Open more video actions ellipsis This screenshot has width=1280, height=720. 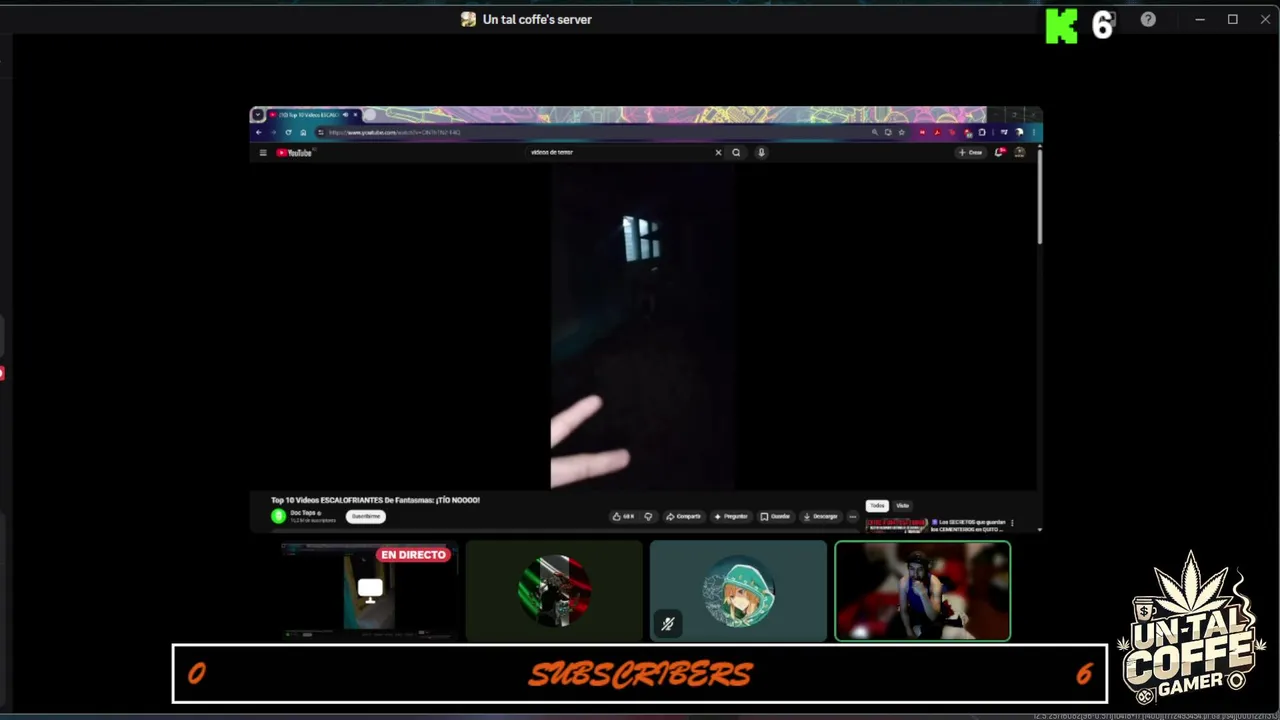pyautogui.click(x=853, y=517)
